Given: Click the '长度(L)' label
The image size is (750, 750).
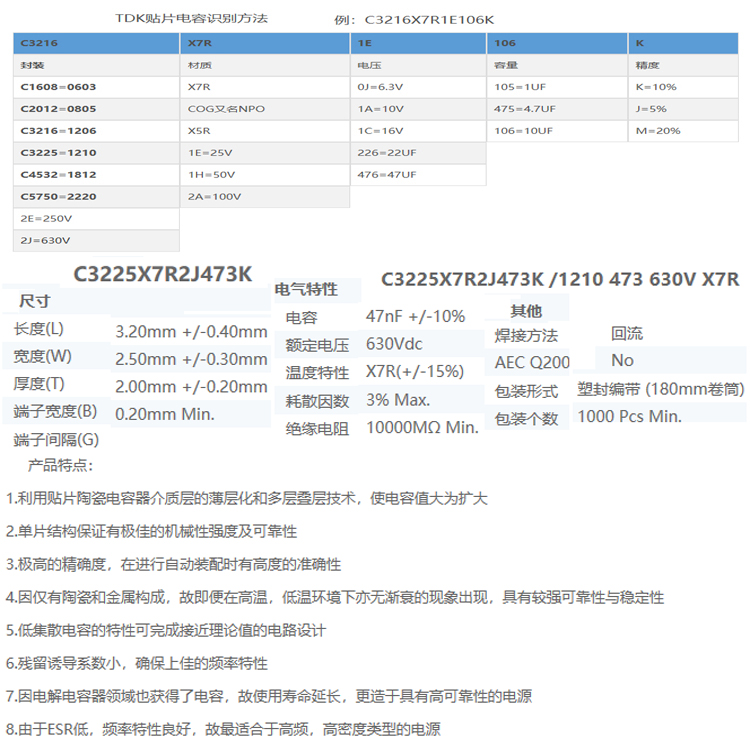Looking at the screenshot, I should (38, 329).
